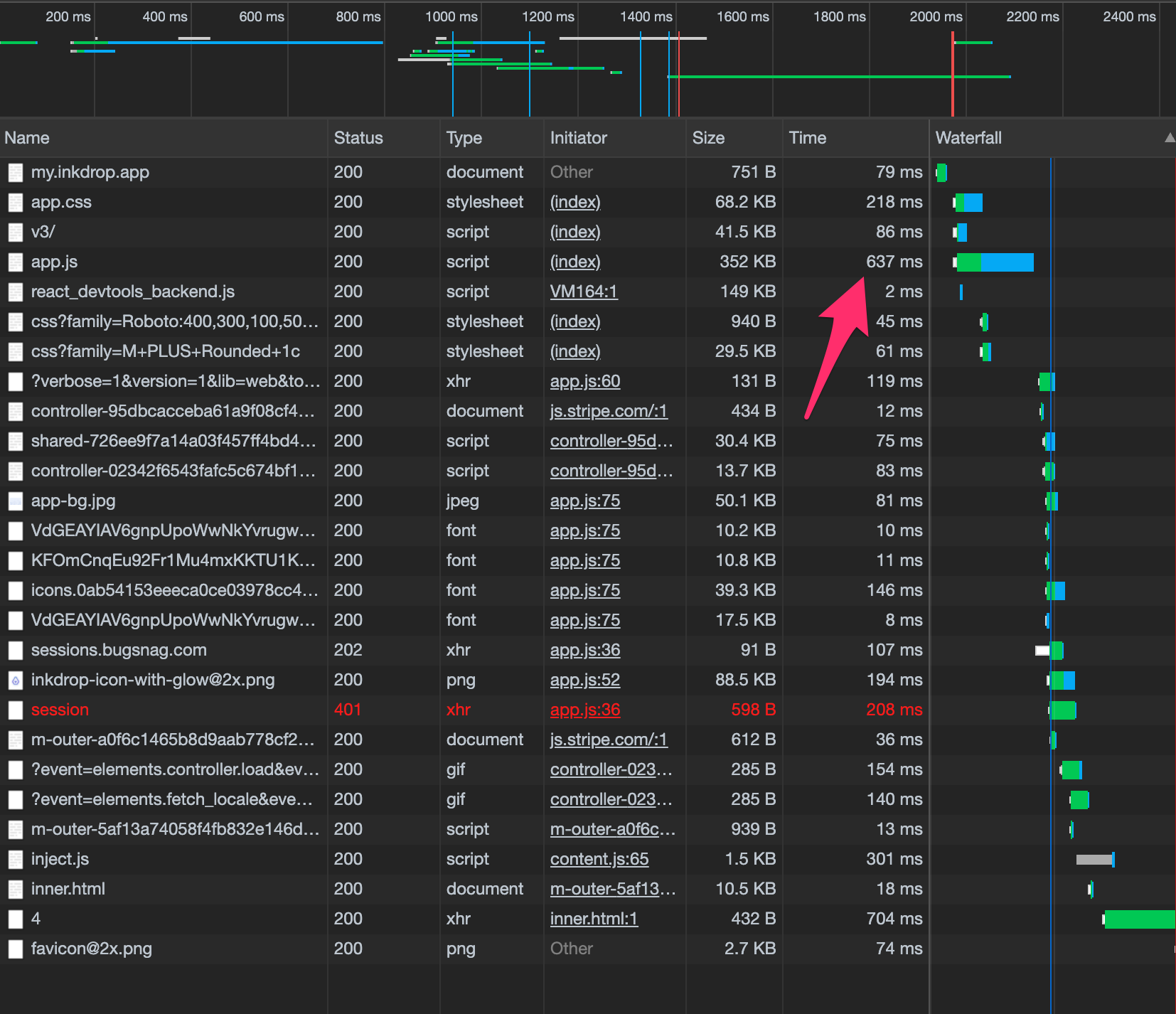Click the favicon@2x.png file icon
Viewport: 1176px width, 1014px height.
16,949
